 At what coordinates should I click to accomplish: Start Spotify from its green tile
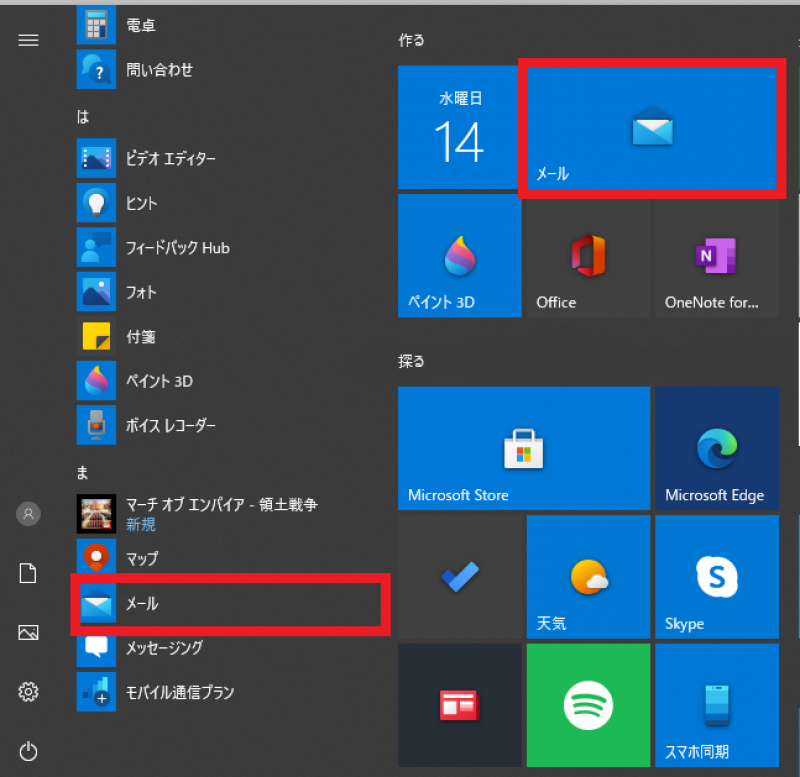point(588,704)
